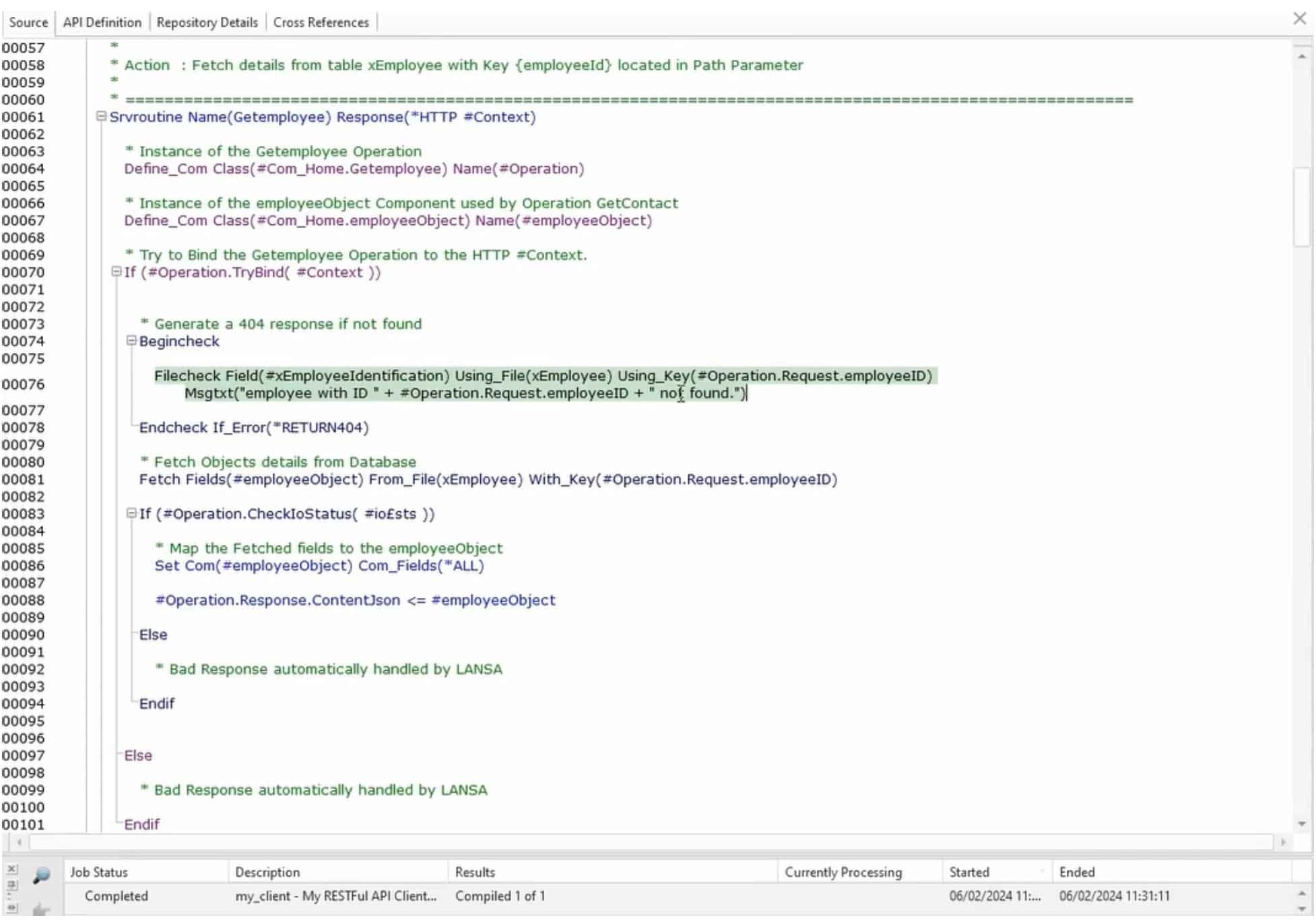Click the horizontal scrollbar left arrow

click(x=19, y=842)
